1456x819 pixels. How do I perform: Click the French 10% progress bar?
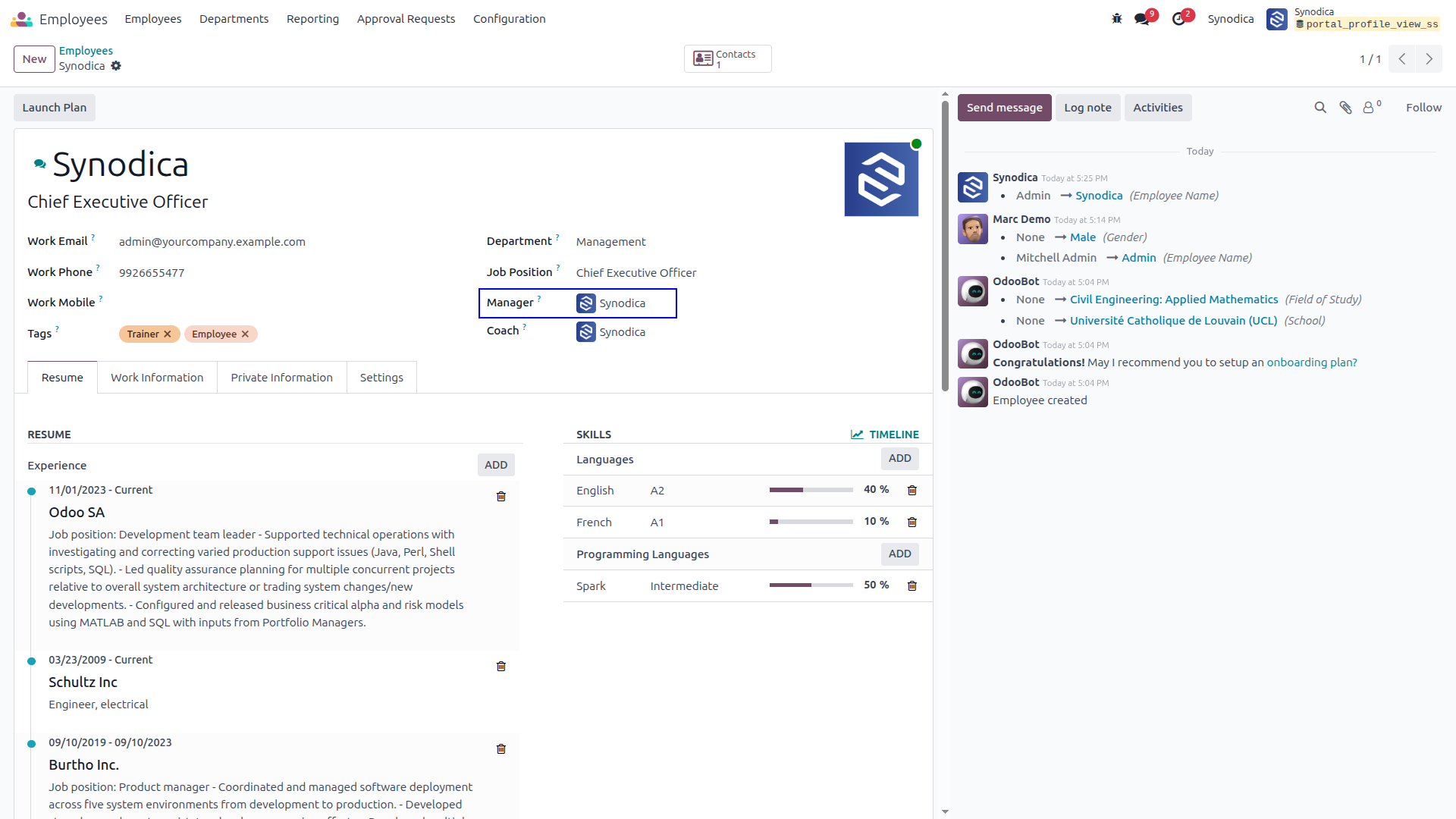point(811,522)
